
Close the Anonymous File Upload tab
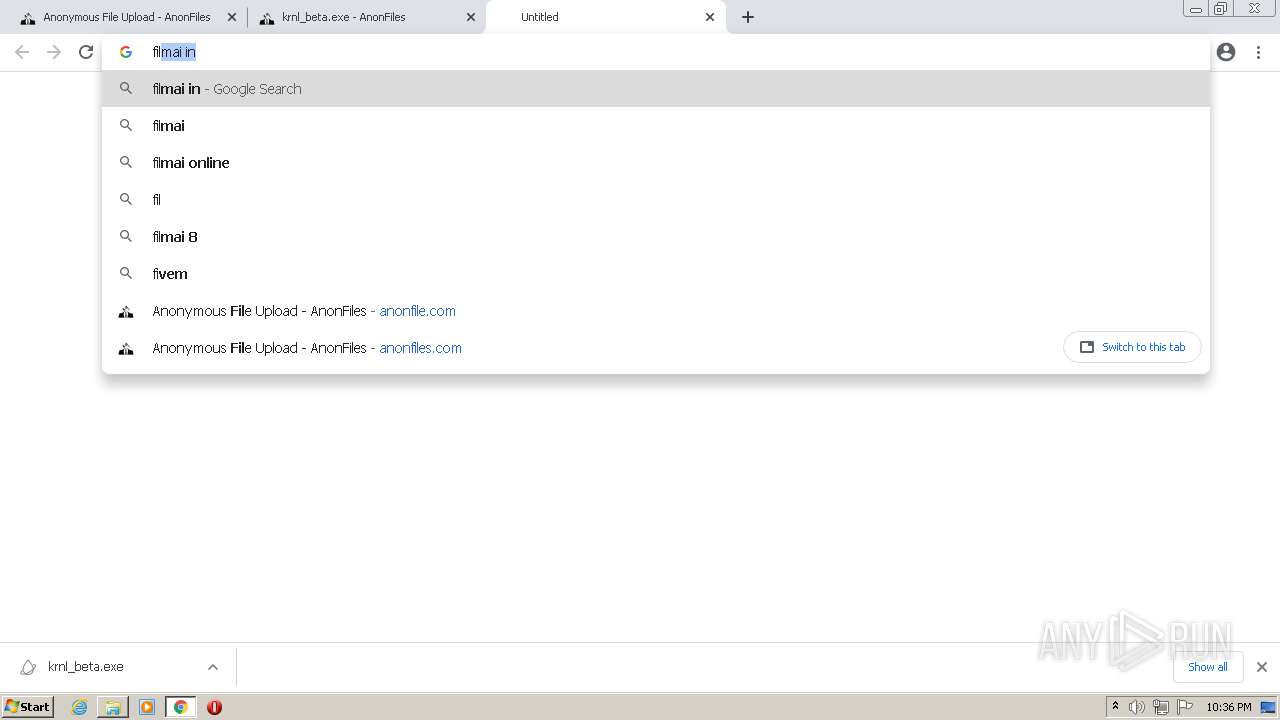tap(231, 17)
